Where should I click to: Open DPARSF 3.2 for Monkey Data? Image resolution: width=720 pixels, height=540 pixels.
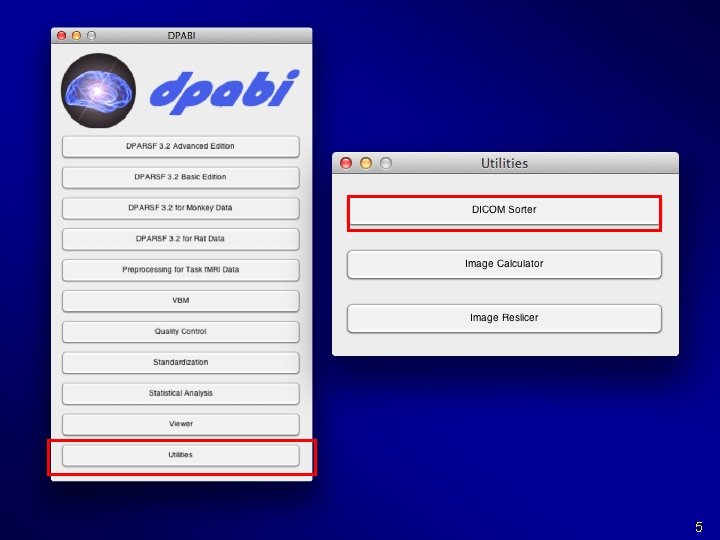coord(180,208)
